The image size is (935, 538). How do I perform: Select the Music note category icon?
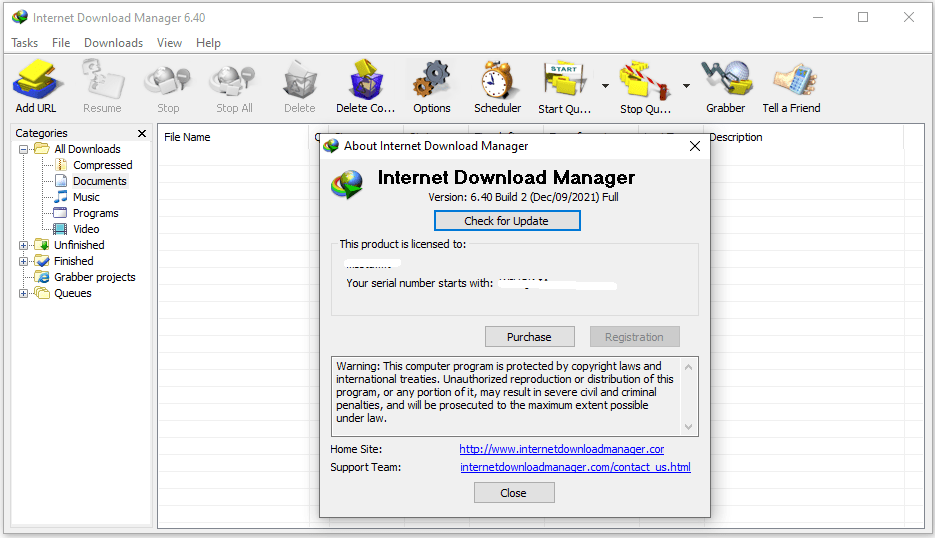[x=61, y=197]
